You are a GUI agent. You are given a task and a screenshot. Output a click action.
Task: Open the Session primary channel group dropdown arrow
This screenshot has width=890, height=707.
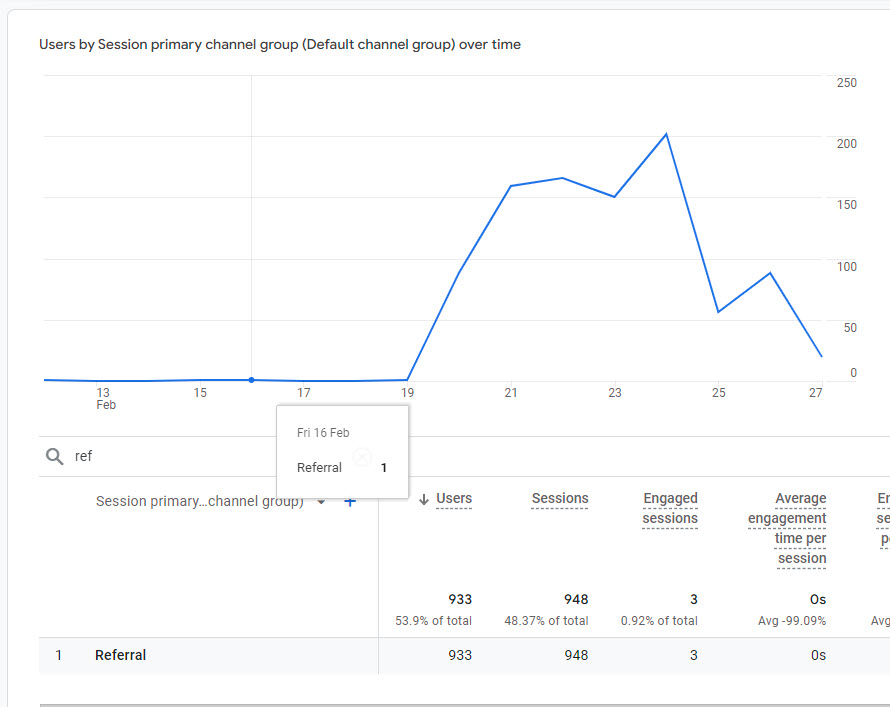321,502
